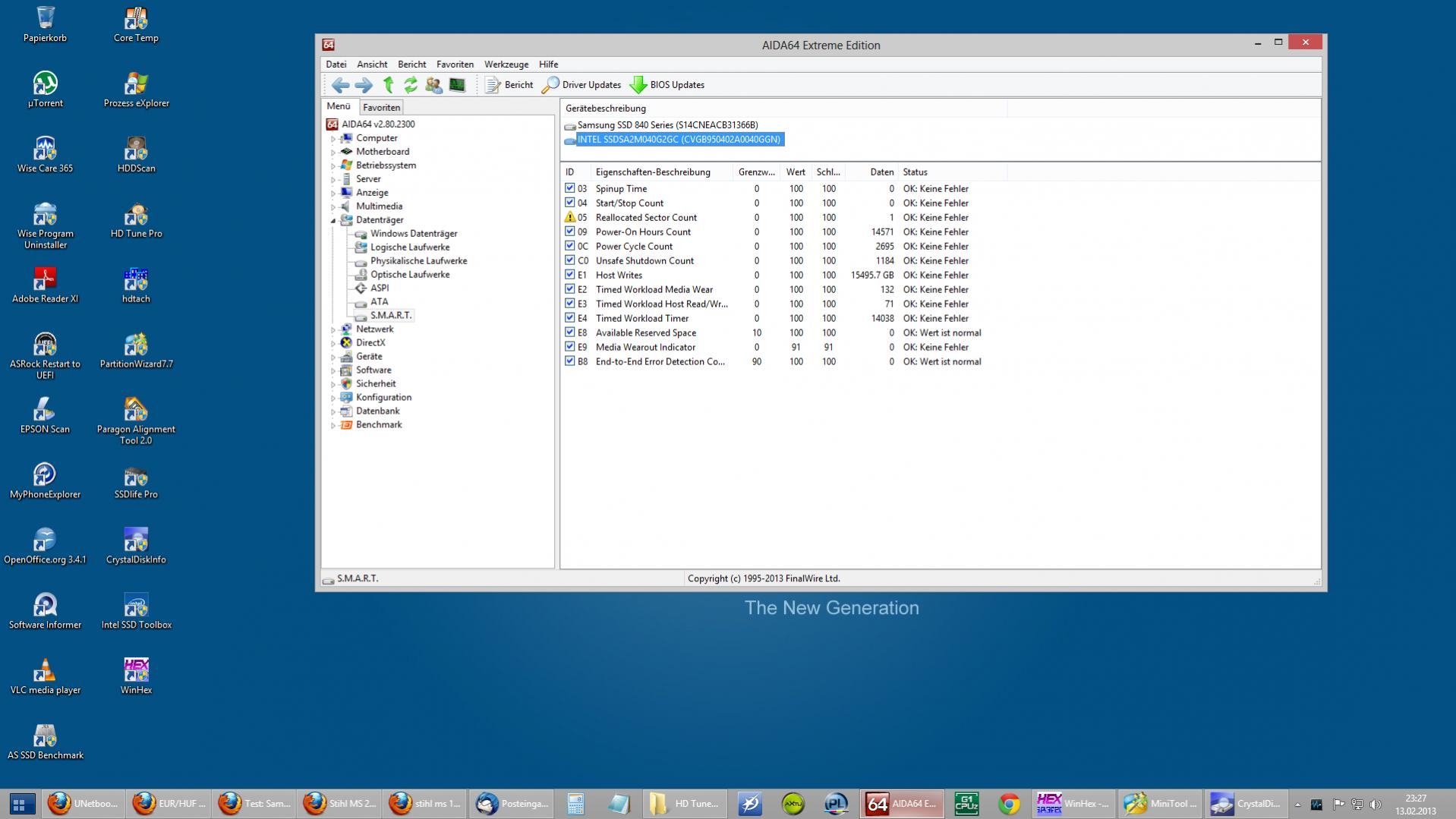The image size is (1456, 819).
Task: Open the Hilfe menu
Action: click(548, 65)
